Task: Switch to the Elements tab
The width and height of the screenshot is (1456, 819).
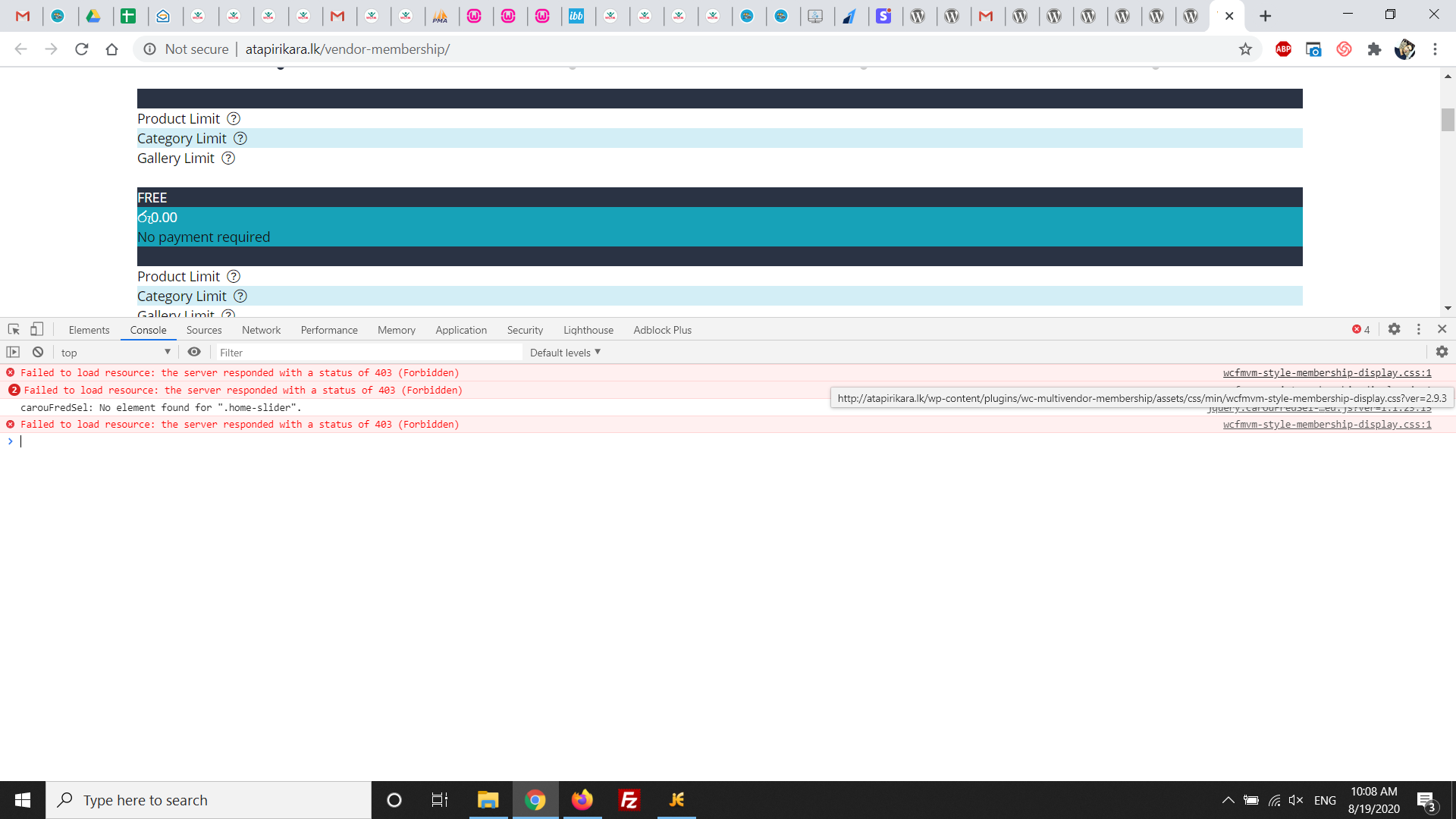Action: coord(89,330)
